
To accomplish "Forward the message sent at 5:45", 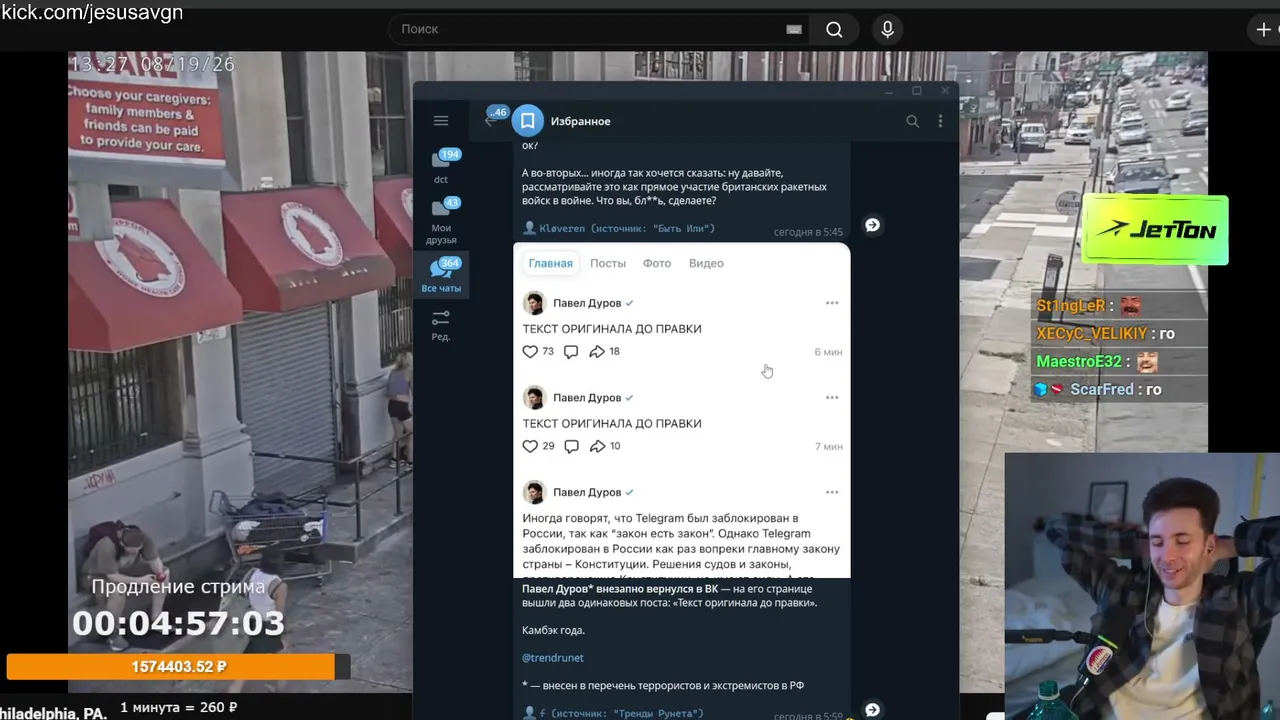I will tap(872, 225).
